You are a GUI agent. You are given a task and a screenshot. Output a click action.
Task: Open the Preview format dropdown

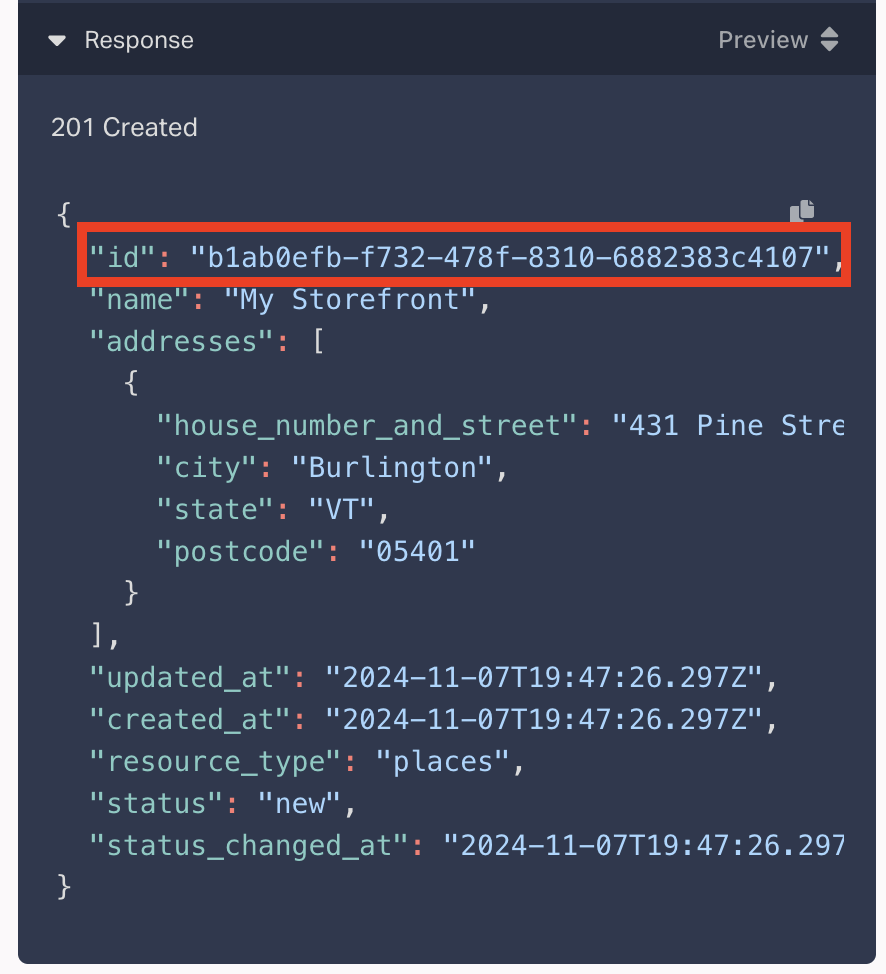click(763, 40)
